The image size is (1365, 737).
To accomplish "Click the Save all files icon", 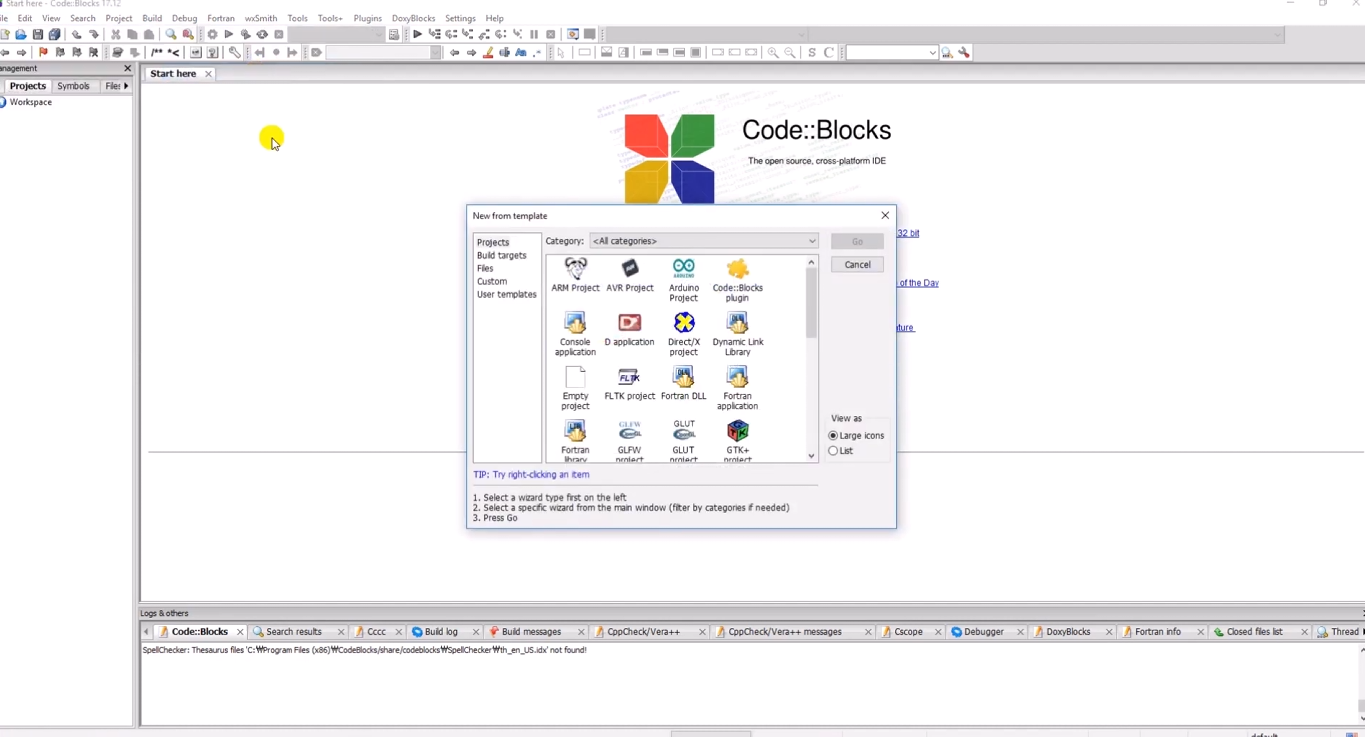I will [55, 34].
